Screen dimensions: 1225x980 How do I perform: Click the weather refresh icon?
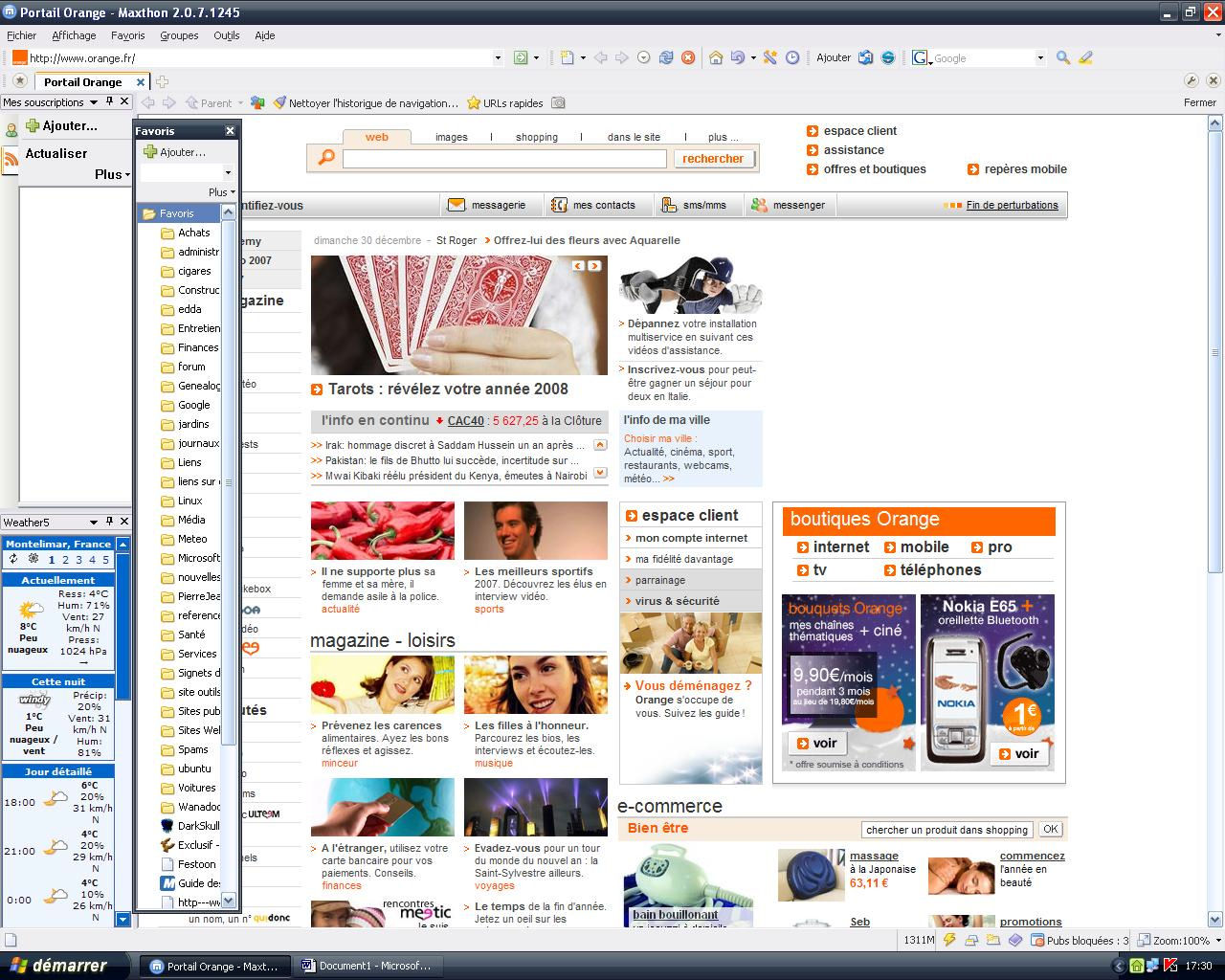point(13,559)
